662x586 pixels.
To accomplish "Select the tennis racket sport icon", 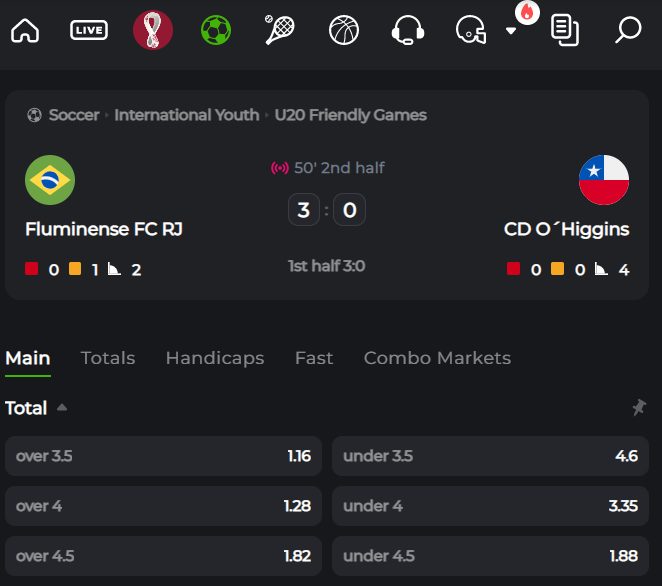I will pos(279,30).
